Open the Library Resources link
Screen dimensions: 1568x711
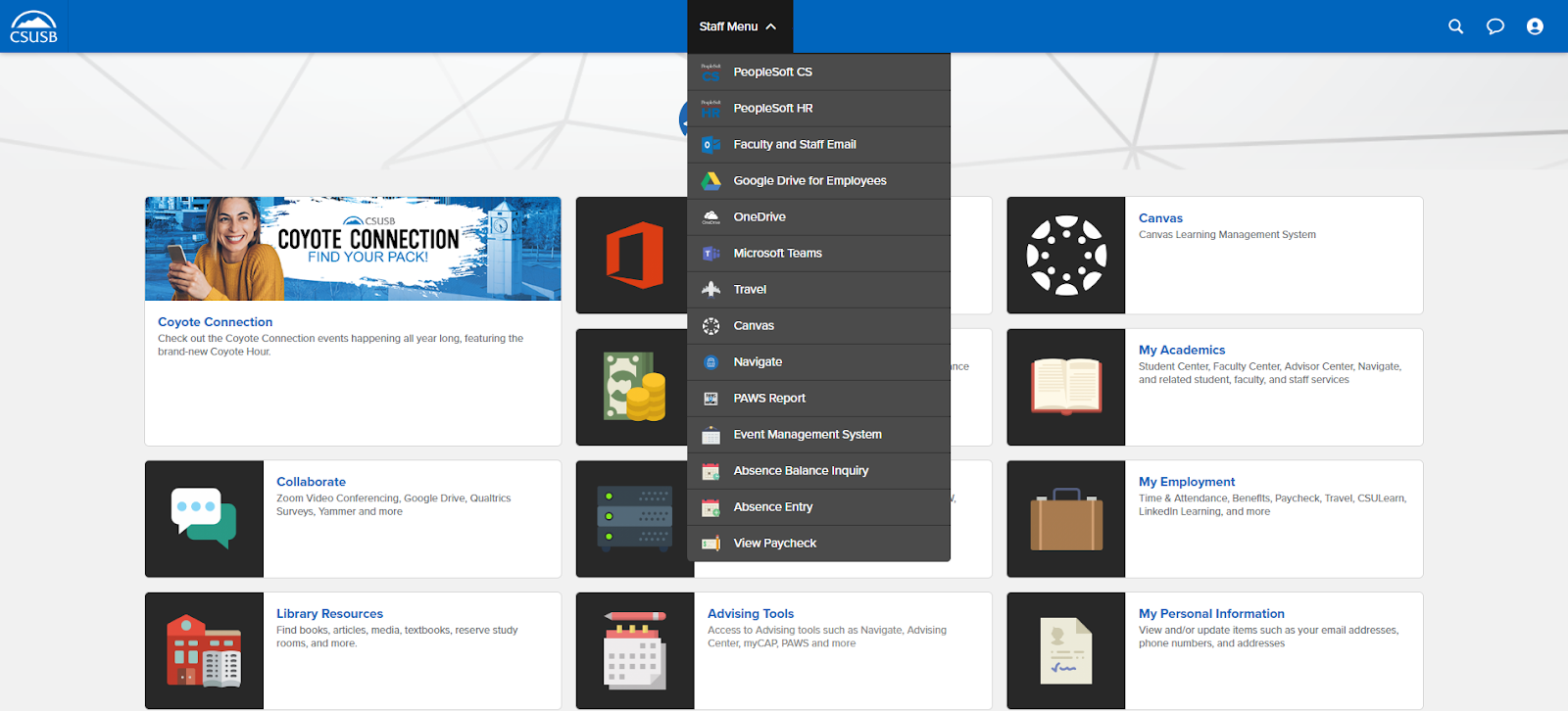pos(329,614)
